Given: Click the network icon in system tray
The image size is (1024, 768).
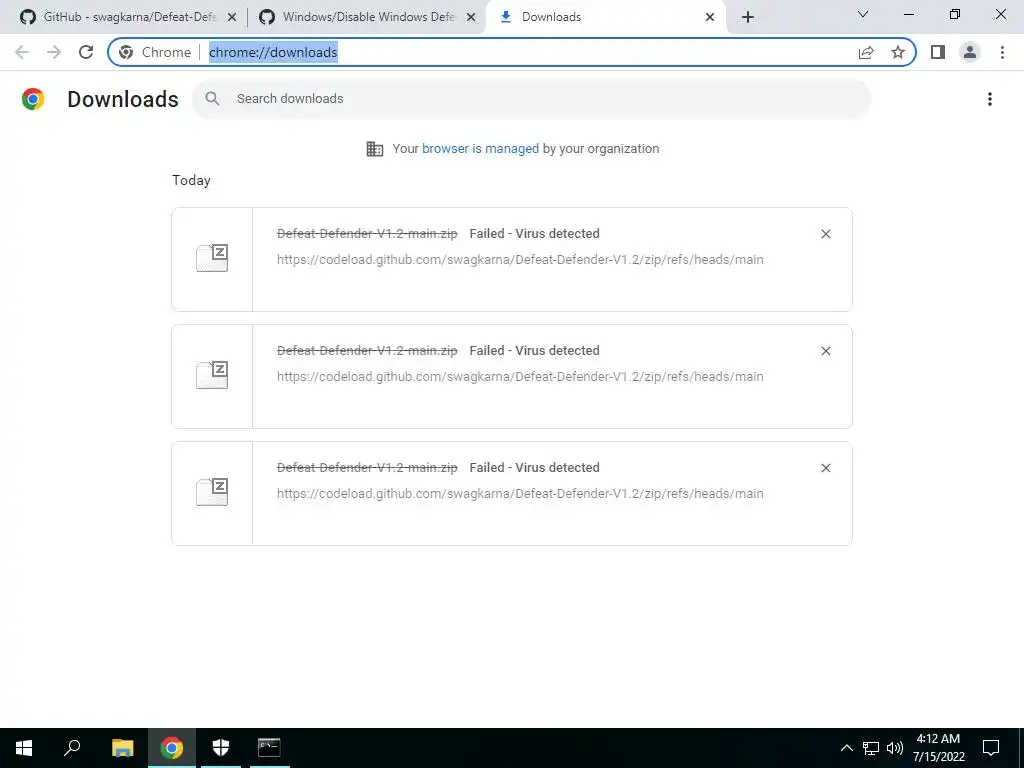Looking at the screenshot, I should tap(871, 748).
